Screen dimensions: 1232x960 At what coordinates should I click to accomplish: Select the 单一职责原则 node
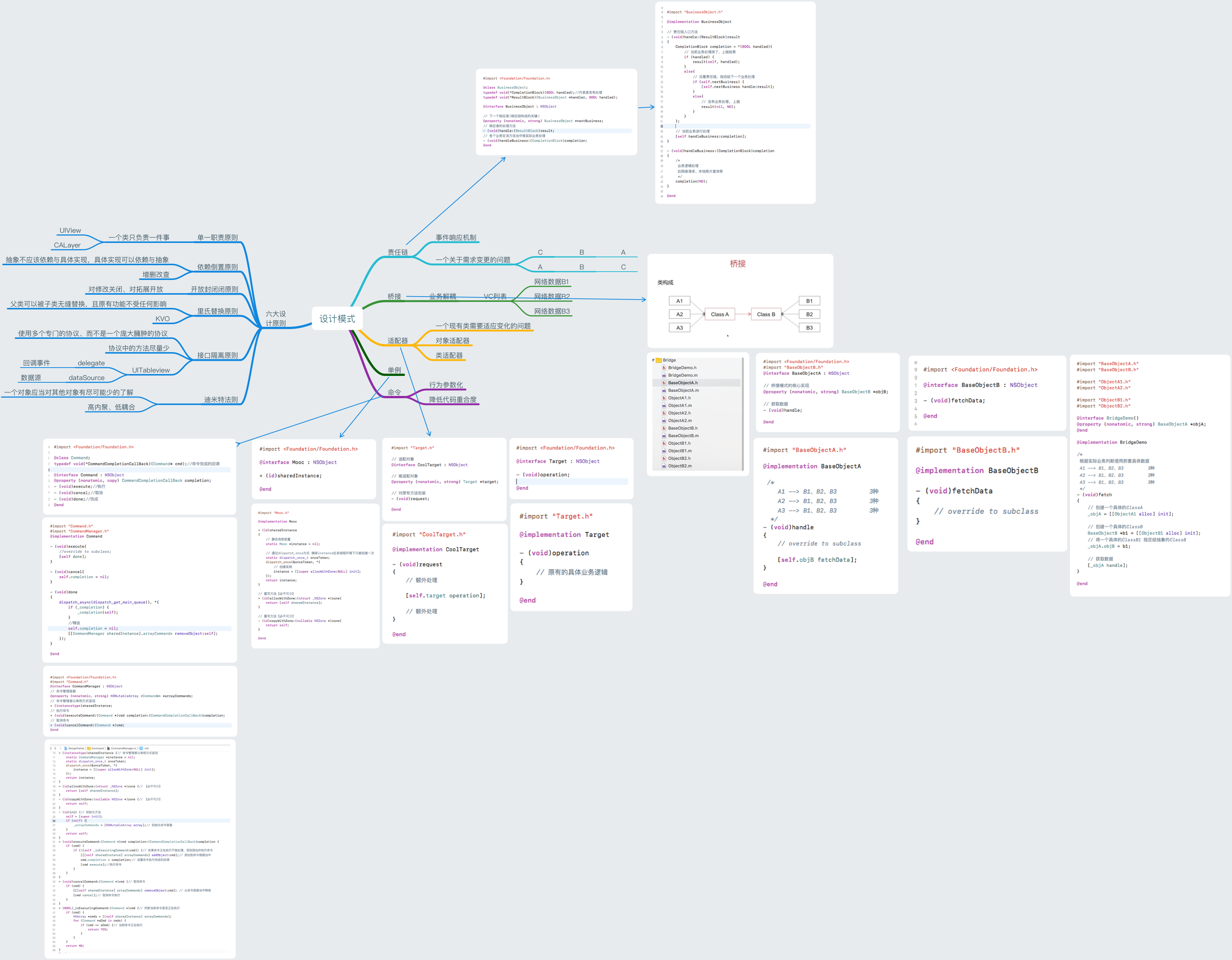coord(217,238)
